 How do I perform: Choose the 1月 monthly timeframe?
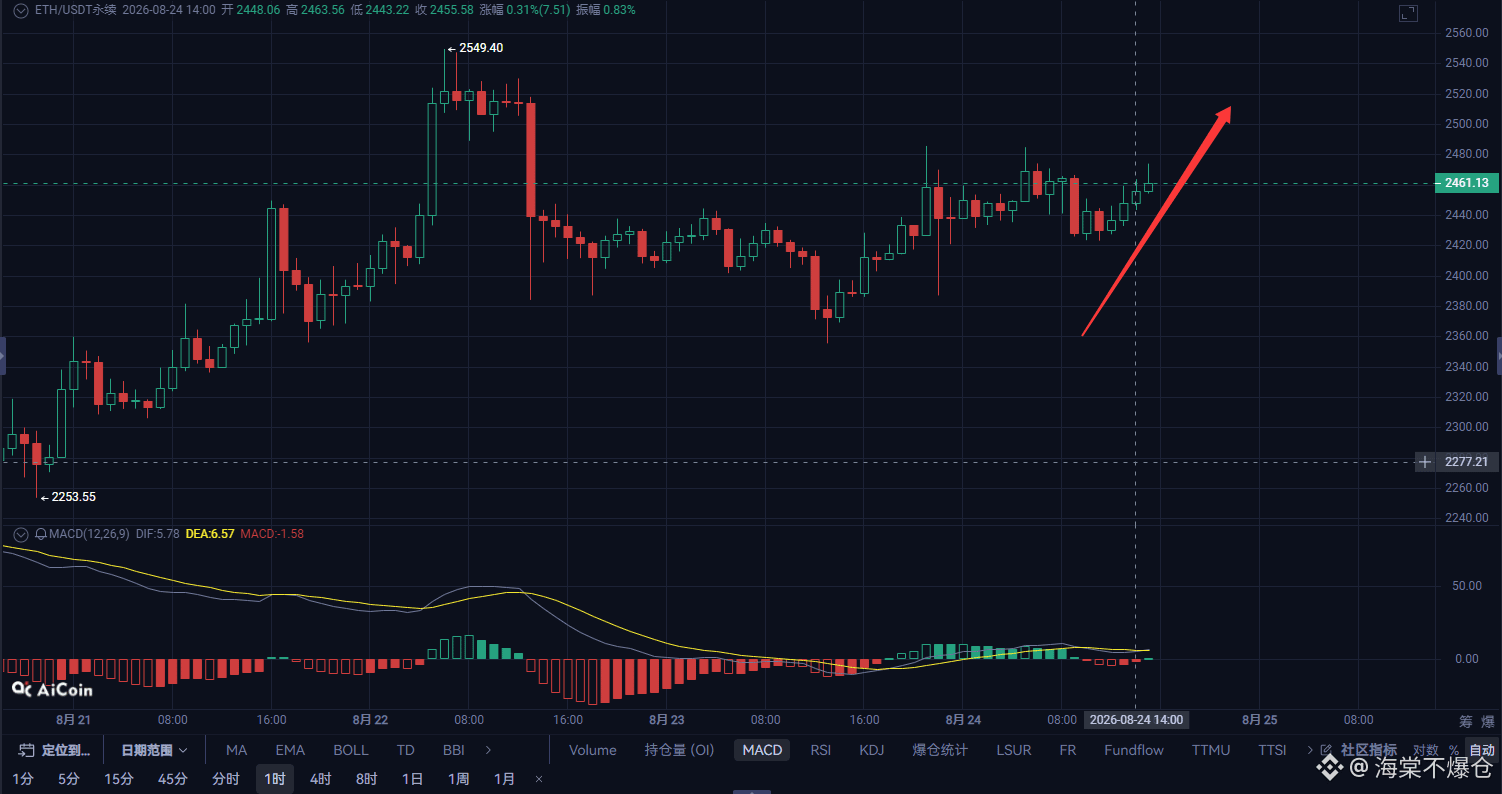tap(505, 779)
